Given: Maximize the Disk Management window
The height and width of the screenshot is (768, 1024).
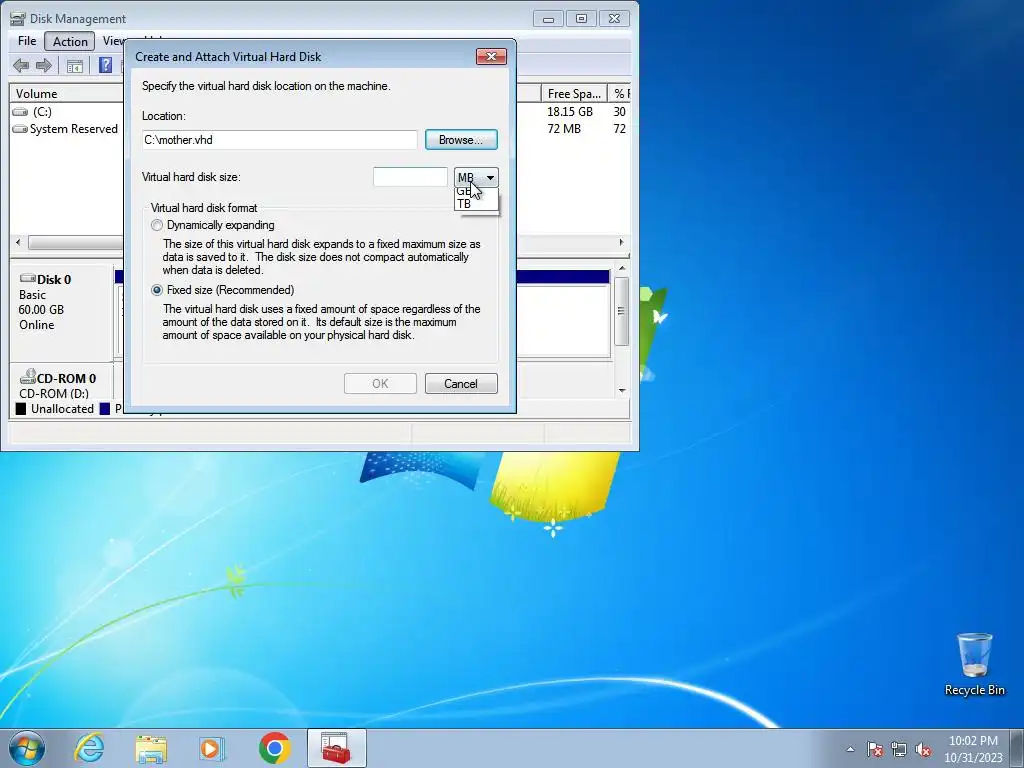Looking at the screenshot, I should (x=581, y=19).
